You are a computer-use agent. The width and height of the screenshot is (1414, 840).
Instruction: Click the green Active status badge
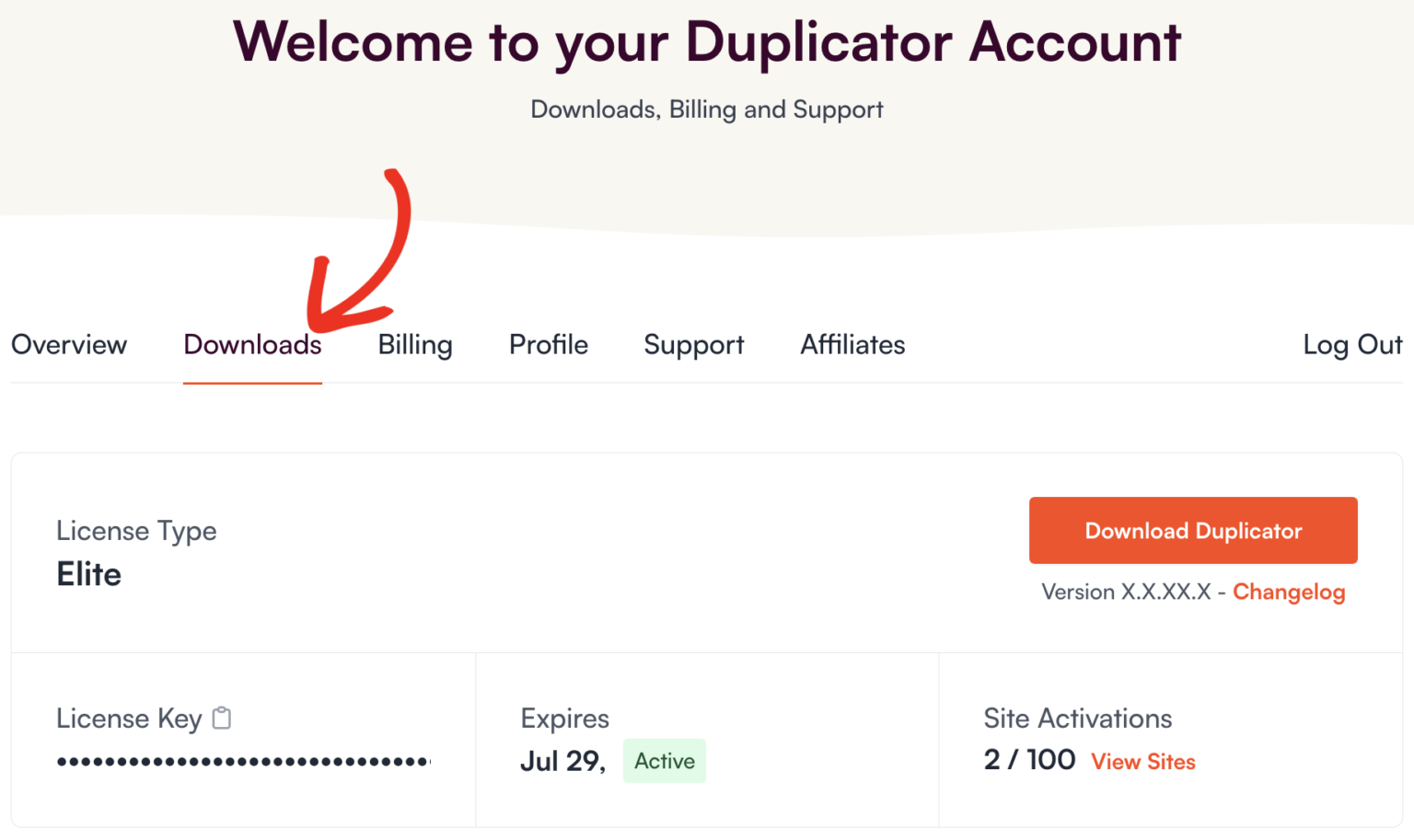pyautogui.click(x=664, y=761)
